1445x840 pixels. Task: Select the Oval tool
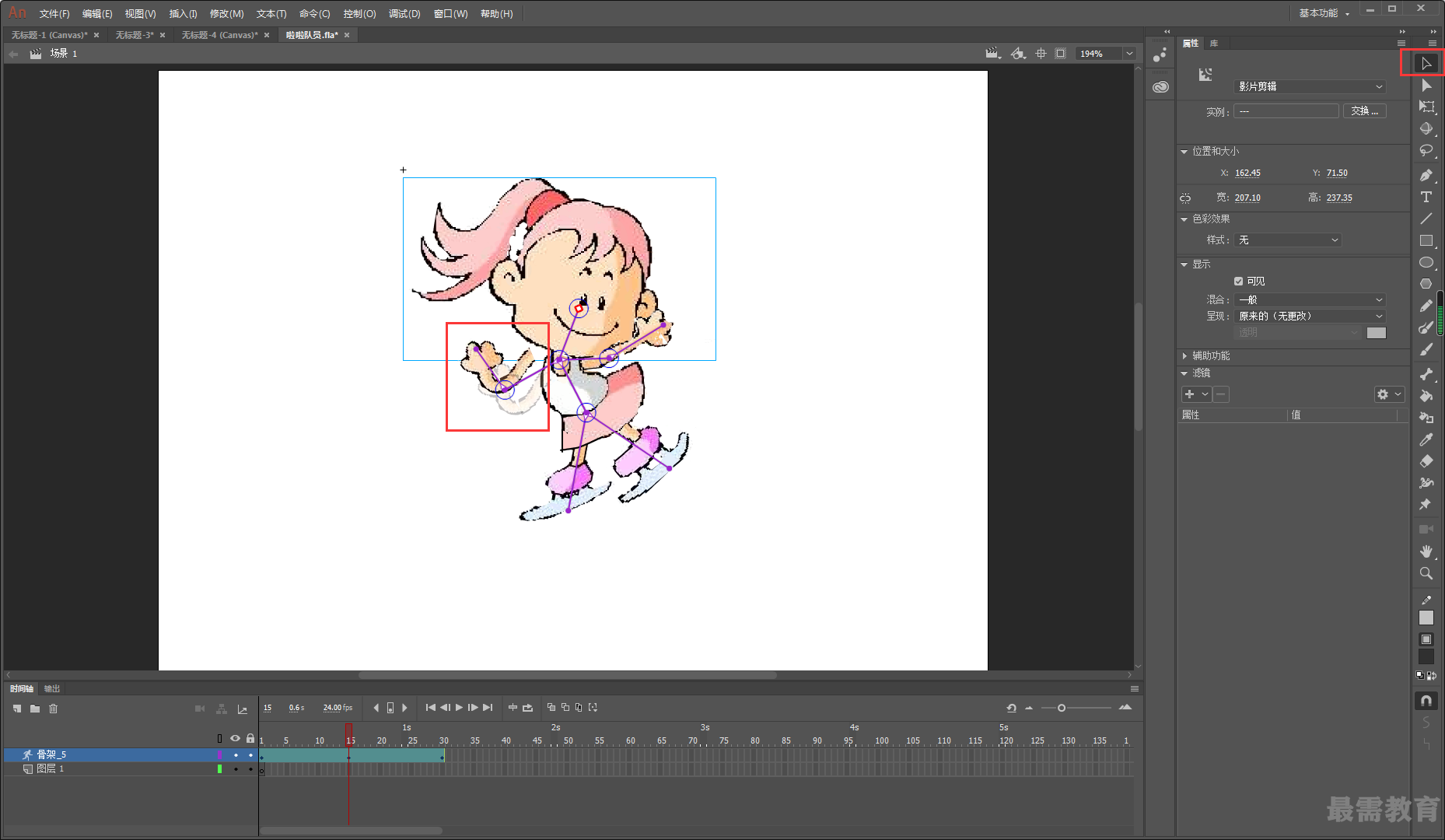click(1426, 262)
